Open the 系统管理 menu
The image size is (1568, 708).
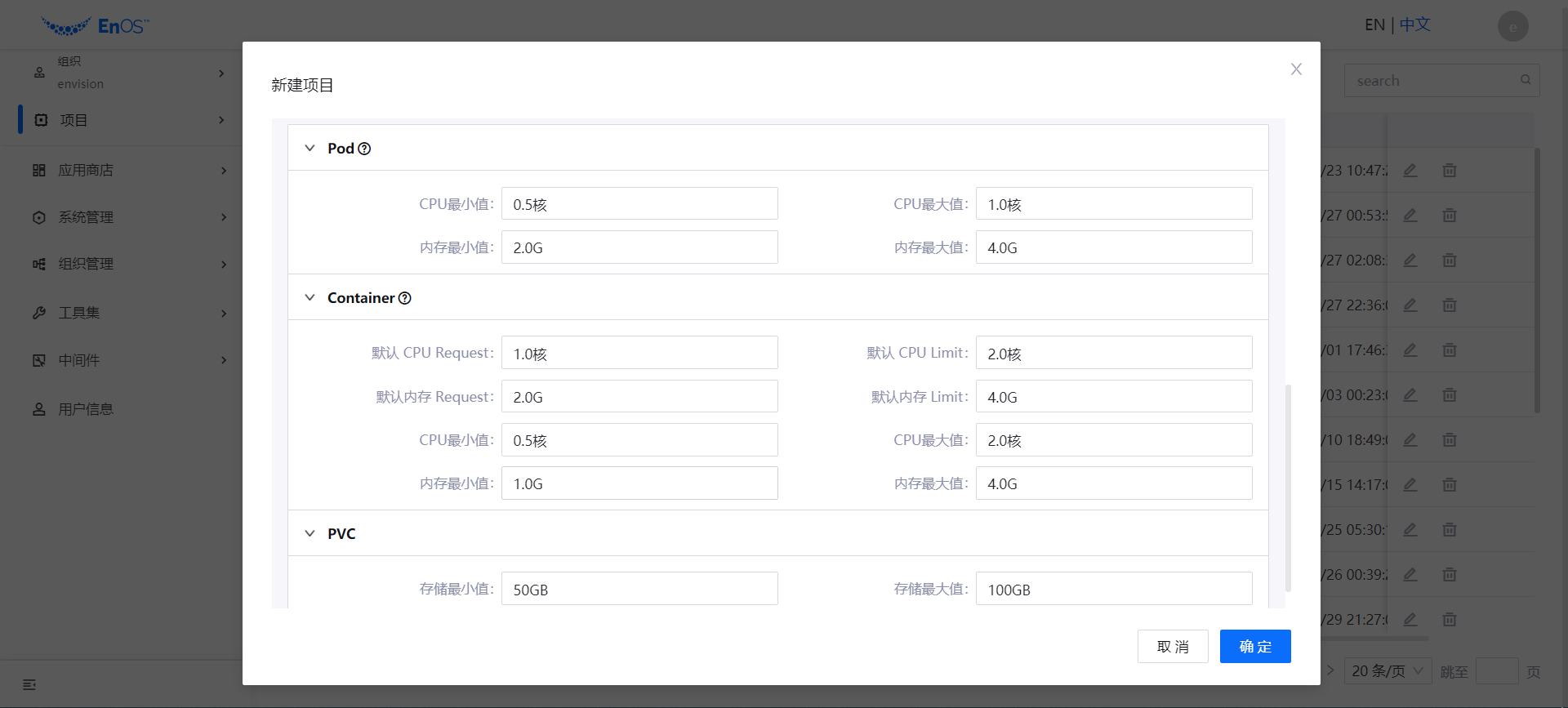(86, 217)
